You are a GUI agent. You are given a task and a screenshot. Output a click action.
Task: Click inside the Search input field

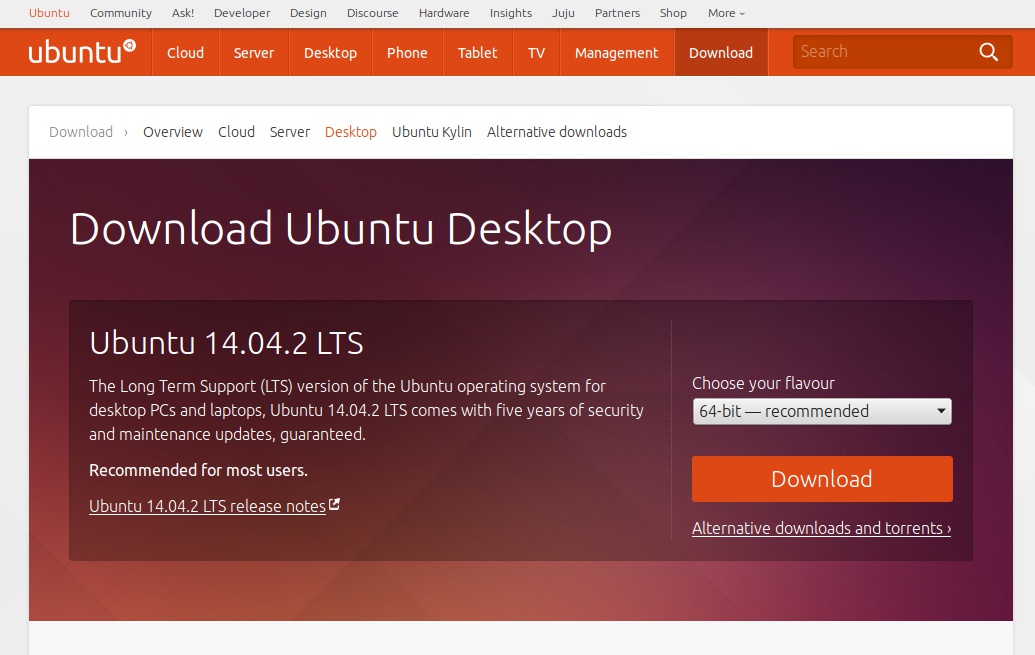880,52
